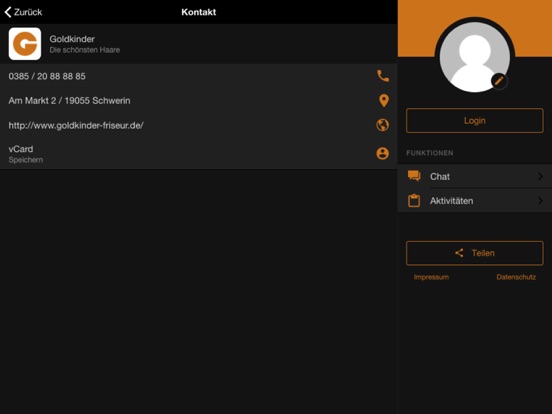Select address Am Markt 2 / 19055 Schwerin
The height and width of the screenshot is (414, 552).
pyautogui.click(x=69, y=101)
